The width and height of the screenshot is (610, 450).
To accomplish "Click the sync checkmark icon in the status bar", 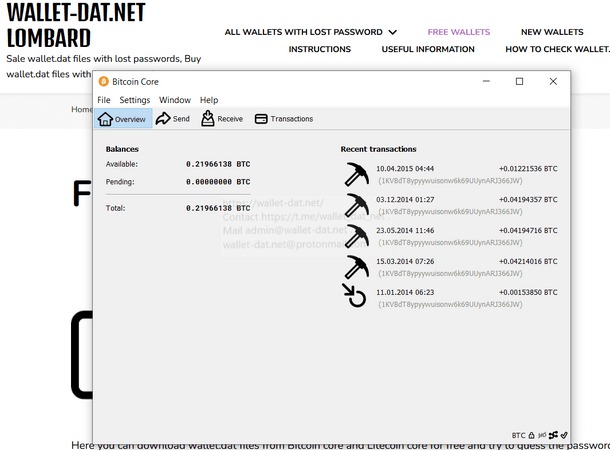I will tap(564, 435).
